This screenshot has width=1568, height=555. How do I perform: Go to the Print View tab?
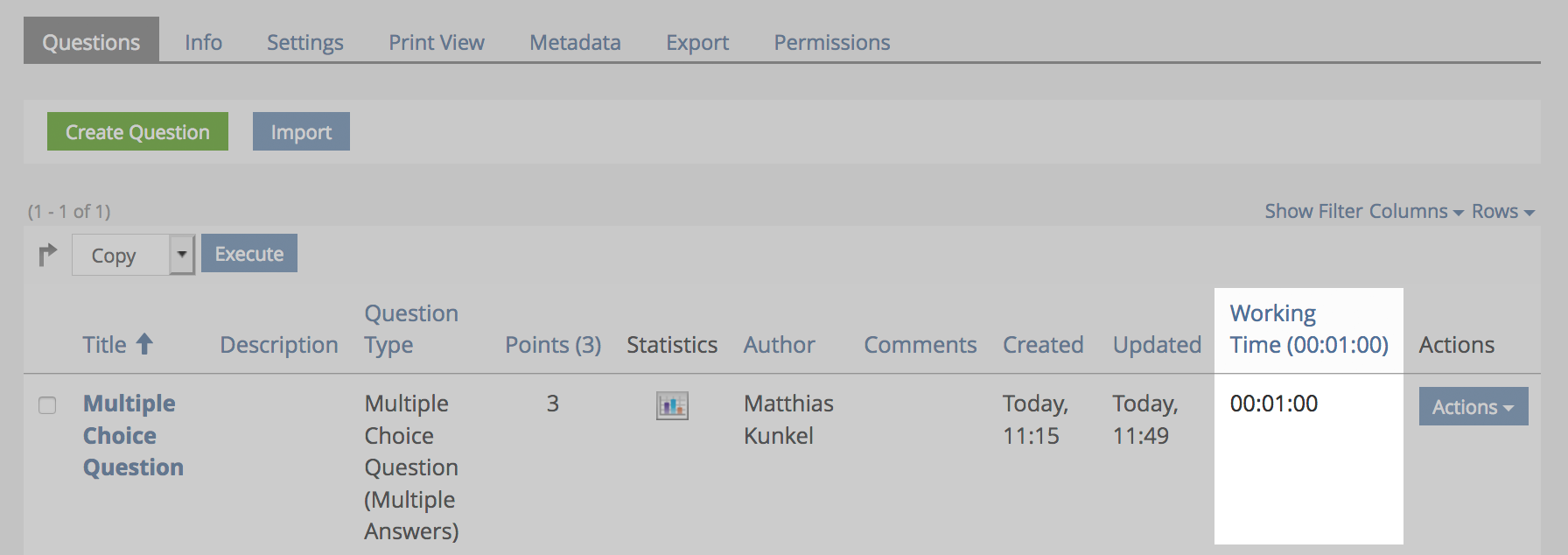[437, 42]
